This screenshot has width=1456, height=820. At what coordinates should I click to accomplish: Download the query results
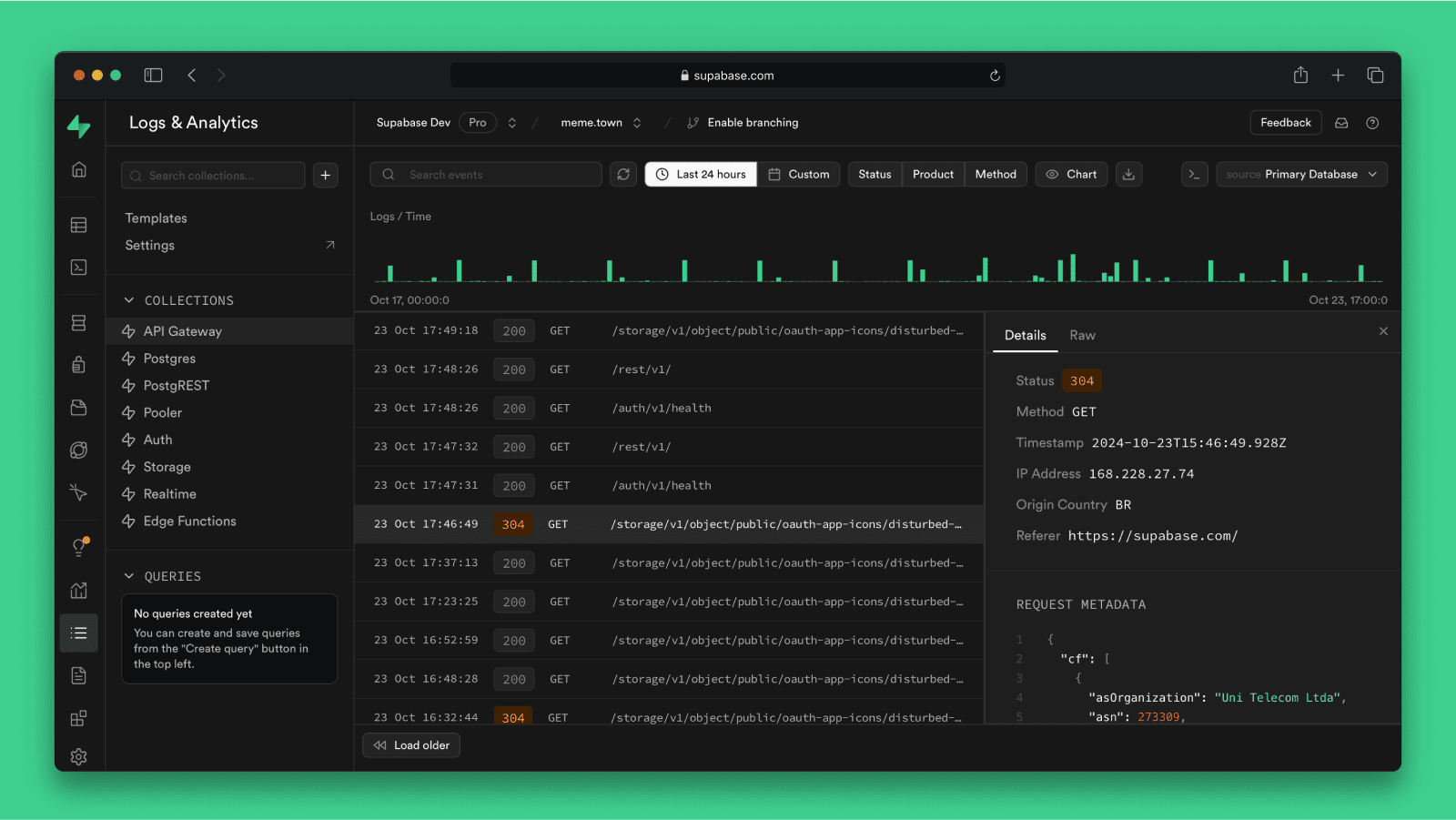(x=1128, y=174)
